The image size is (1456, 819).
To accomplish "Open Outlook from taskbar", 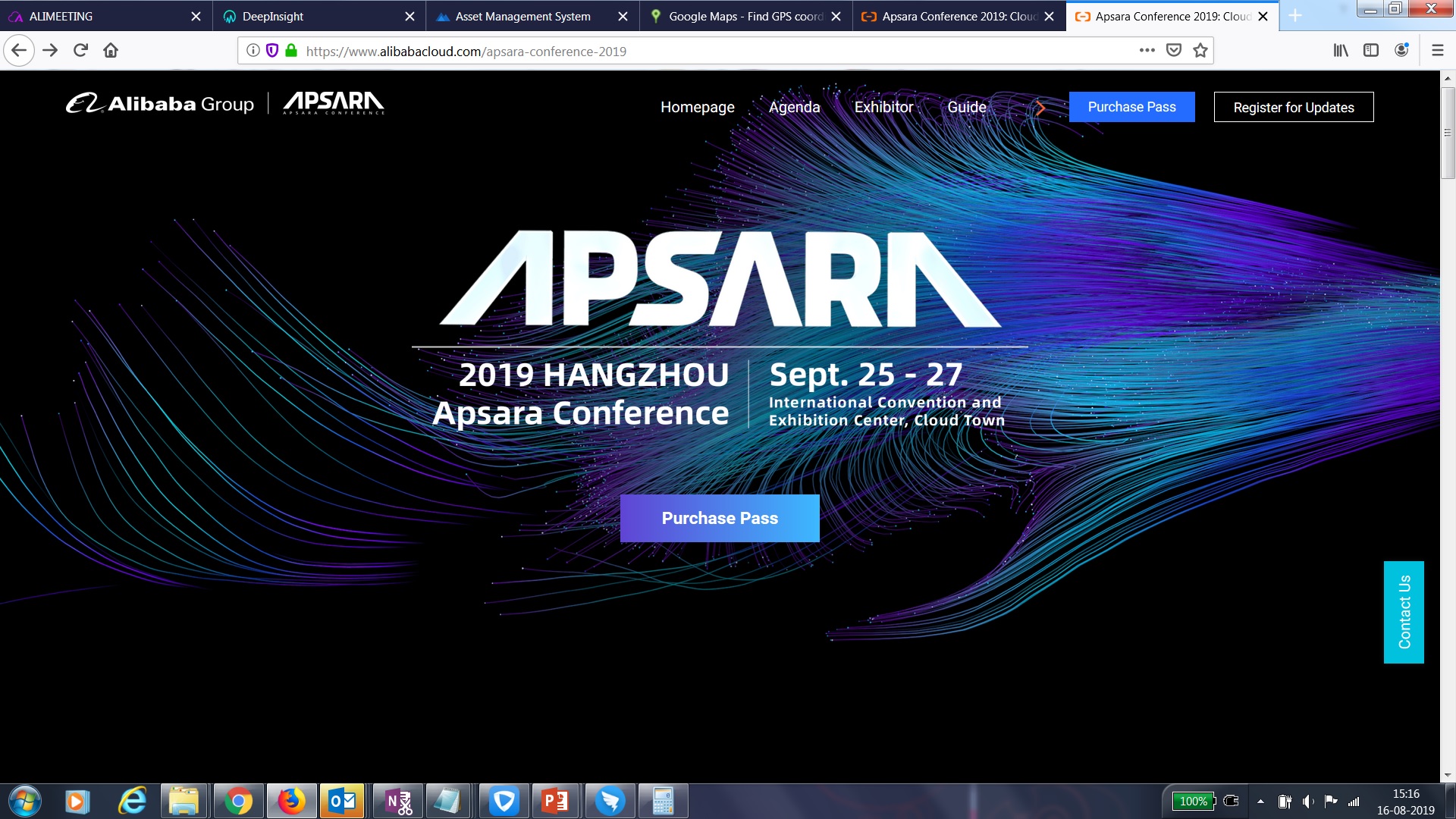I will point(343,801).
